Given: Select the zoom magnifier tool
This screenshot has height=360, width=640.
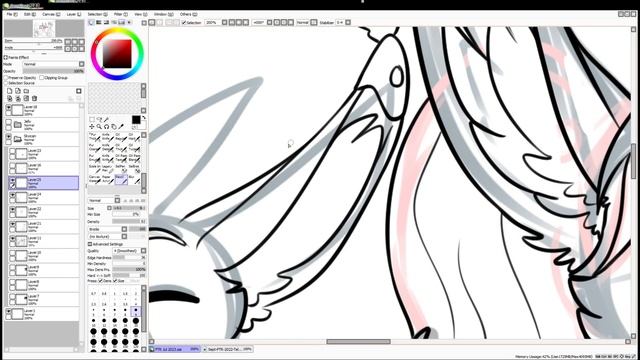Looking at the screenshot, I should (99, 127).
